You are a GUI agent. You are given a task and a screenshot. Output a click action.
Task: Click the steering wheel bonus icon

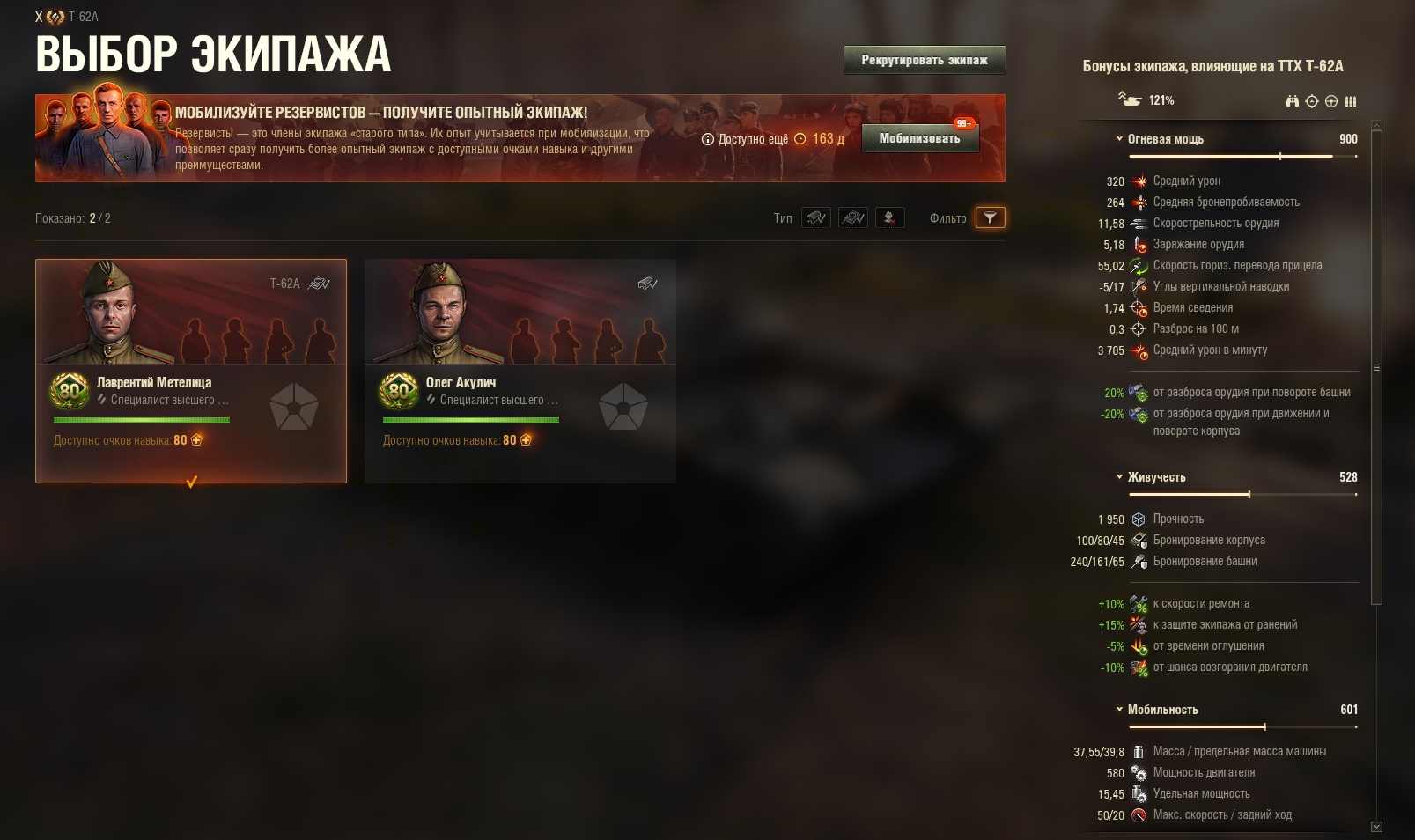[x=1331, y=101]
